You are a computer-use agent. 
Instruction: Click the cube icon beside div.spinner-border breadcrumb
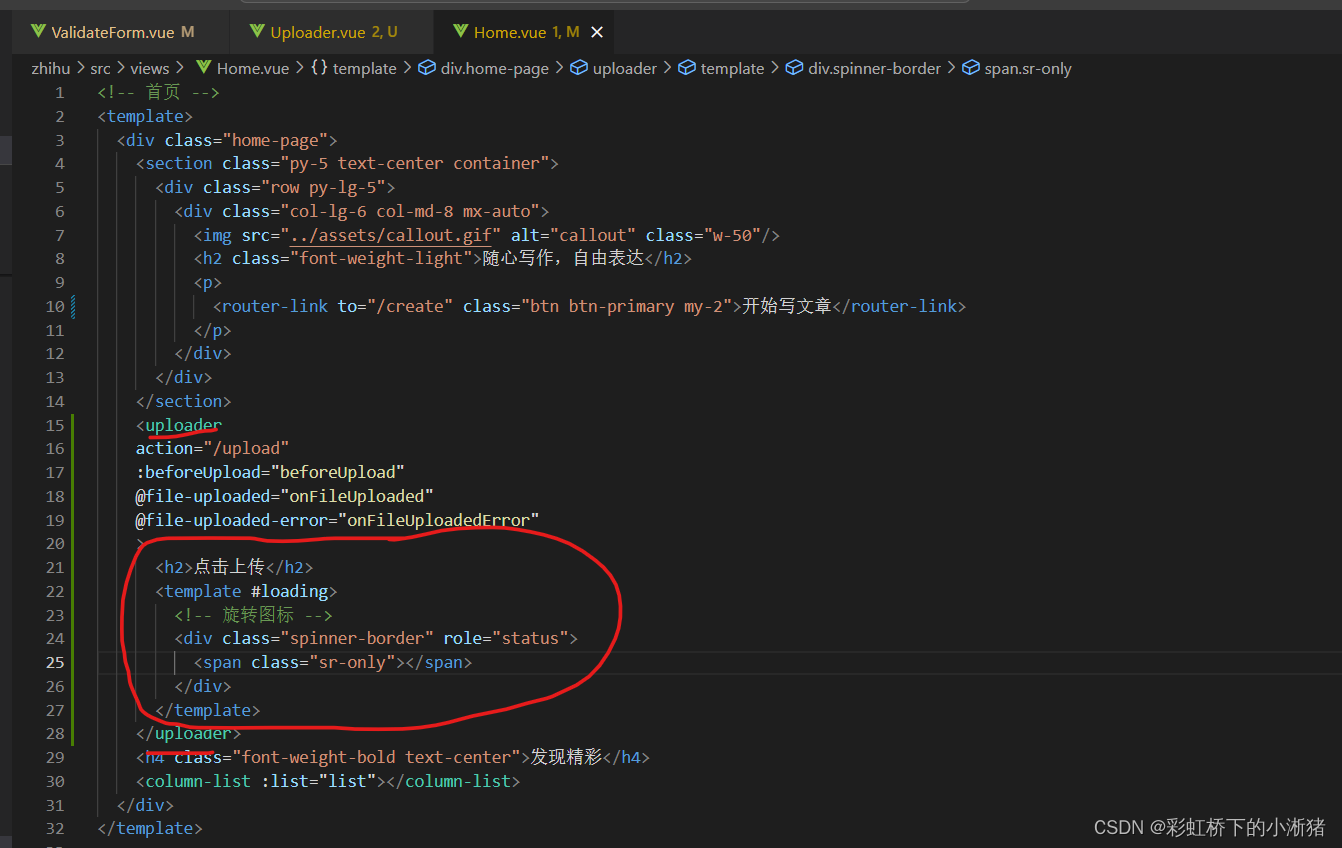(x=795, y=69)
